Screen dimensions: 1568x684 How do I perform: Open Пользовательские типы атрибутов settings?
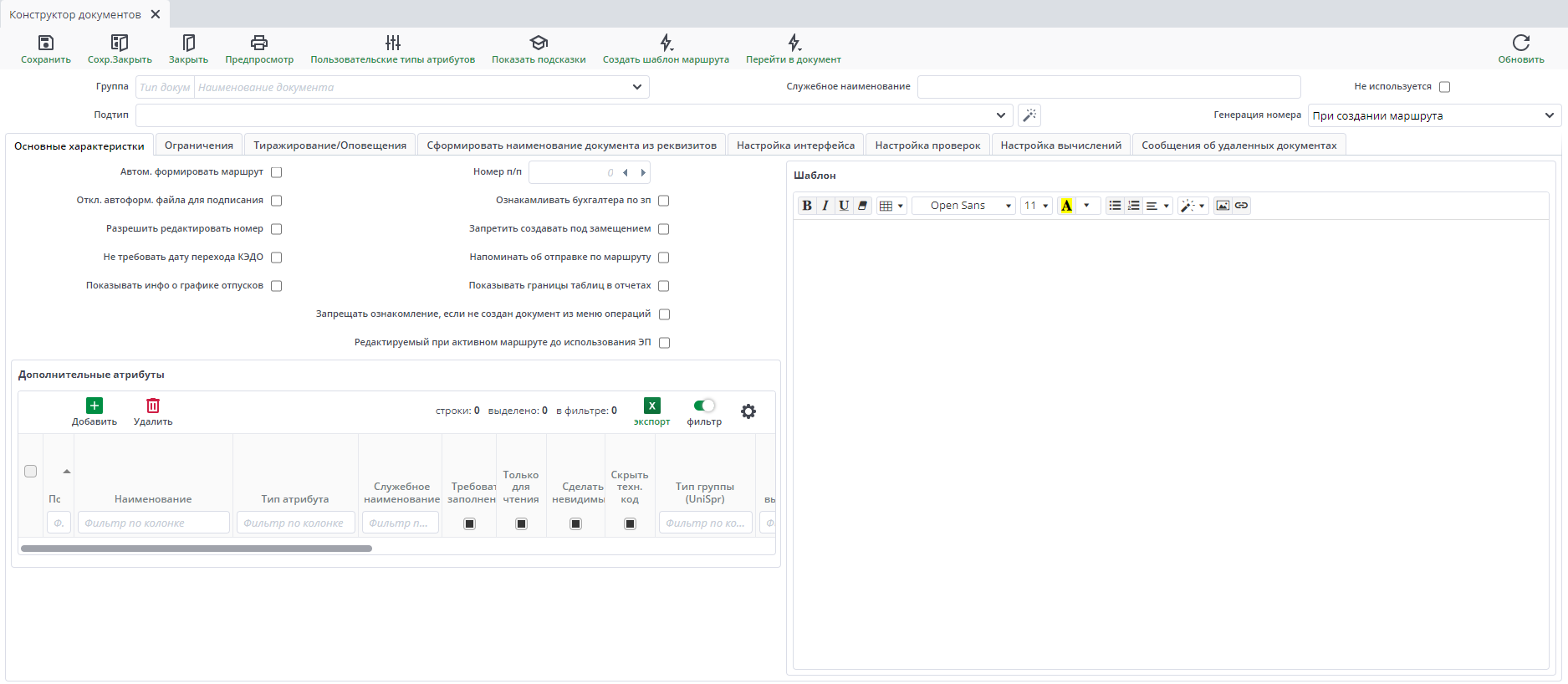coord(392,43)
